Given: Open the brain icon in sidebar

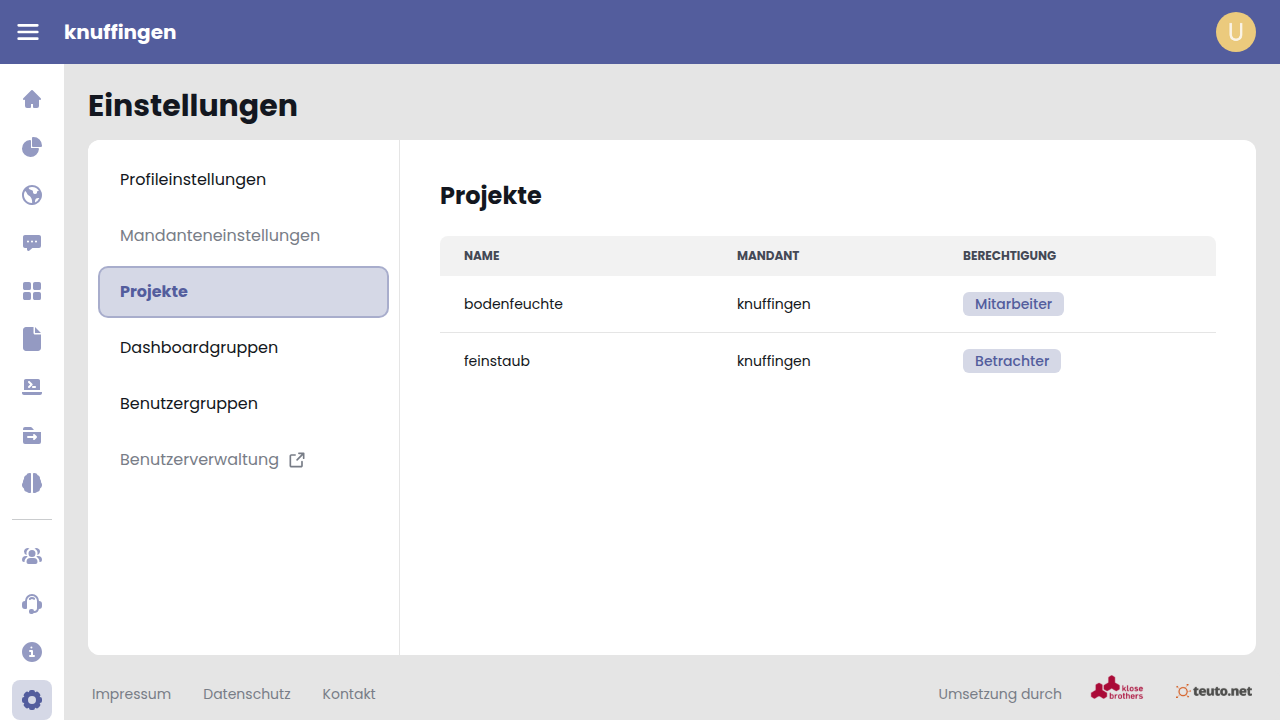Looking at the screenshot, I should coord(32,483).
